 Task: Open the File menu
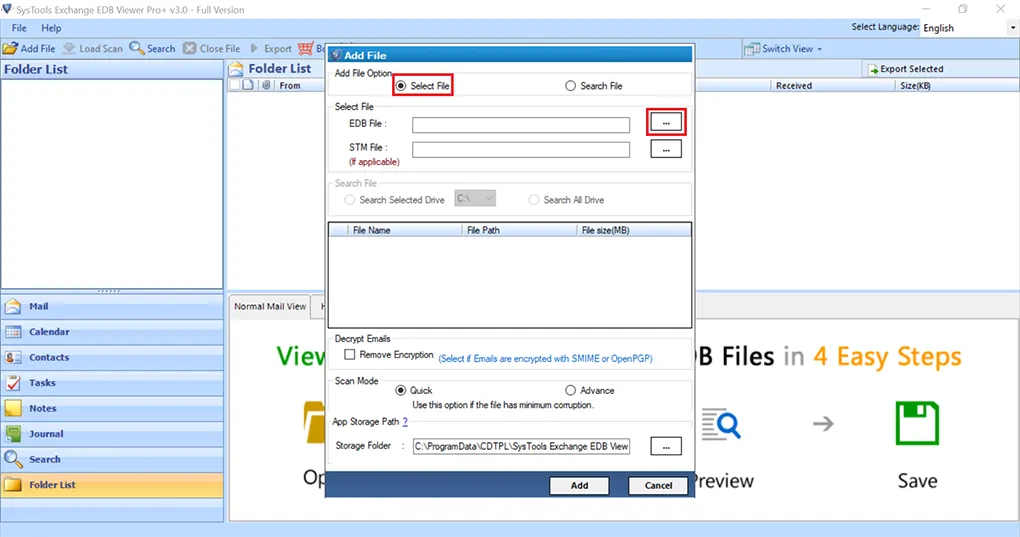19,28
